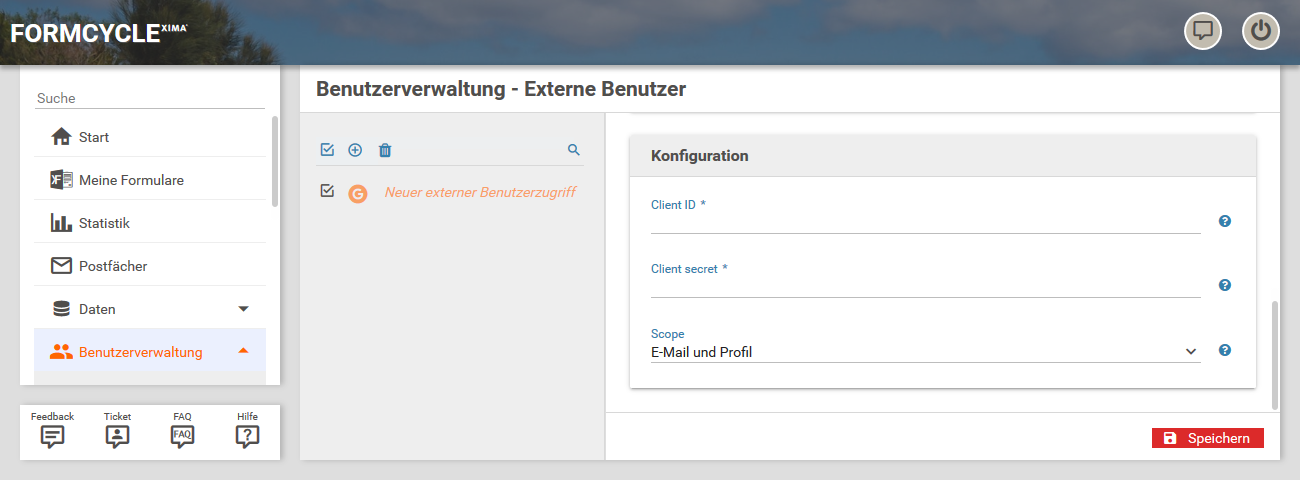
Task: Open the search magnifier in list toolbar
Action: (x=574, y=150)
